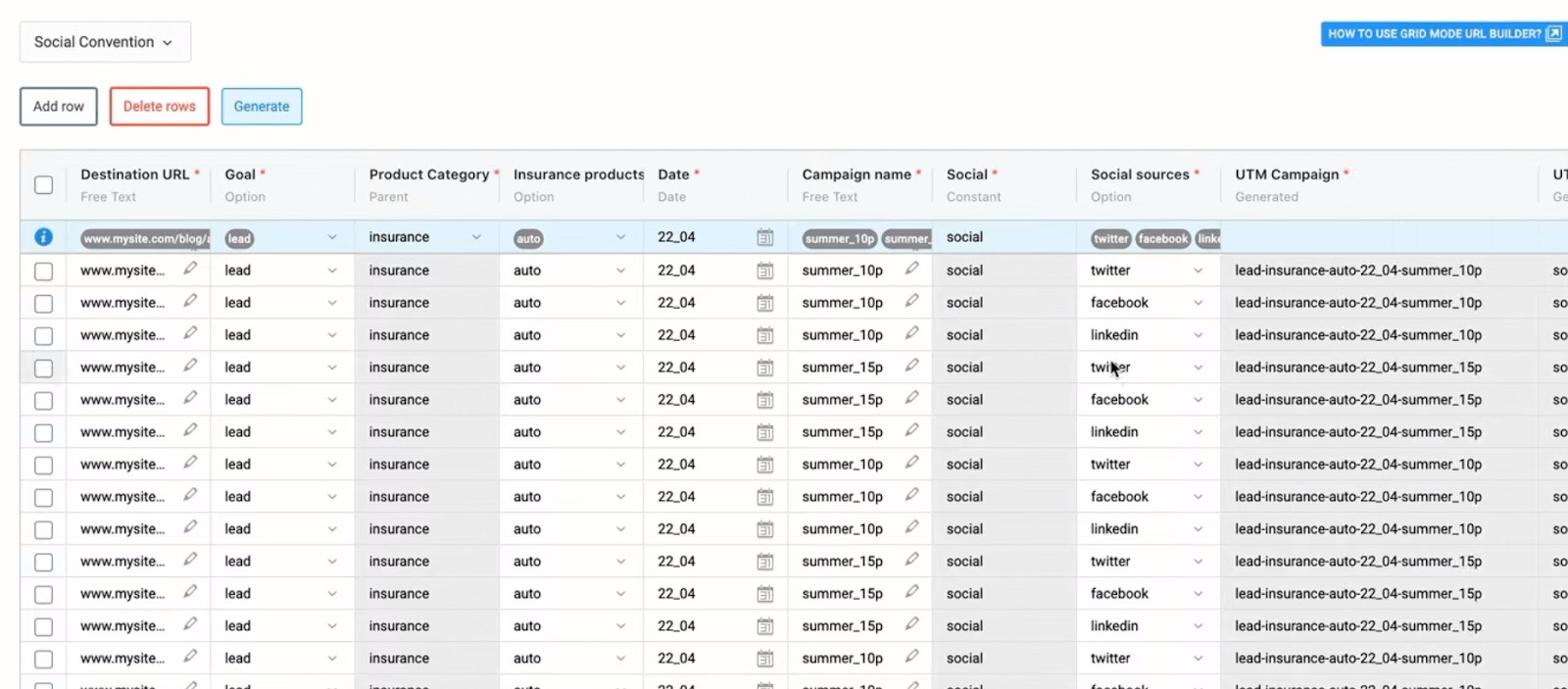Click the blue info icon in template row

coord(43,237)
